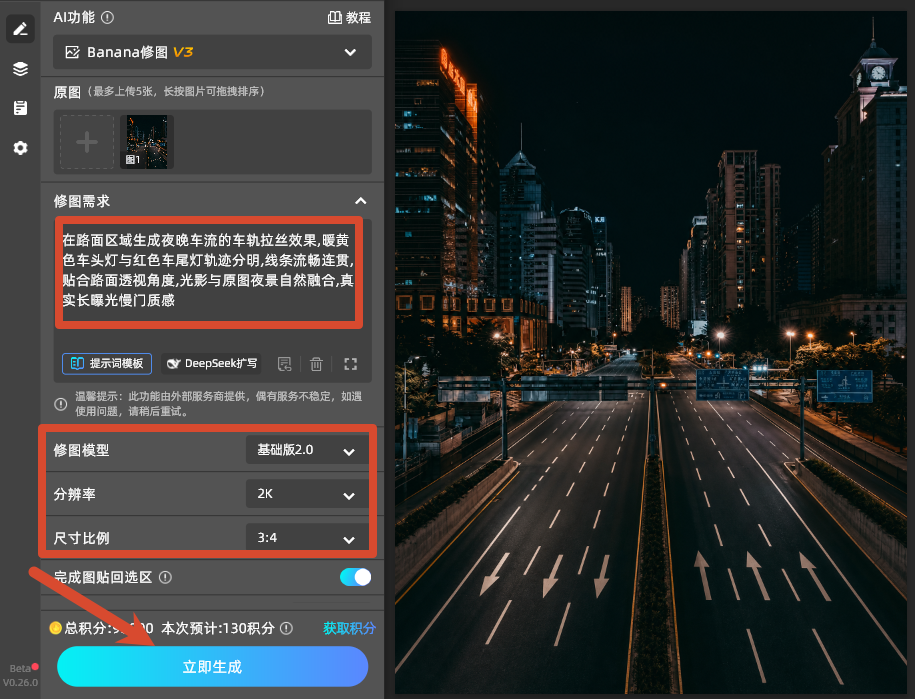Open the settings gear icon in the sidebar
915x699 pixels.
click(20, 148)
